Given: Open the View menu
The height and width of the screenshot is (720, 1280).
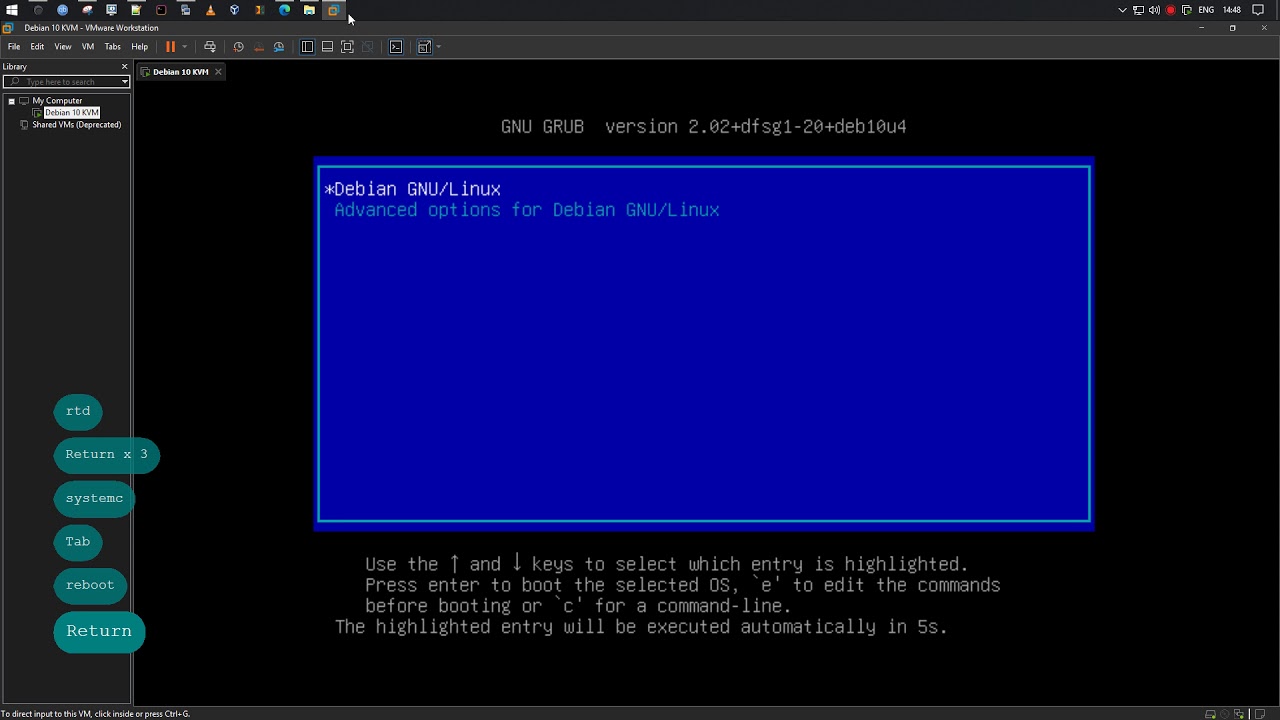Looking at the screenshot, I should (x=63, y=47).
